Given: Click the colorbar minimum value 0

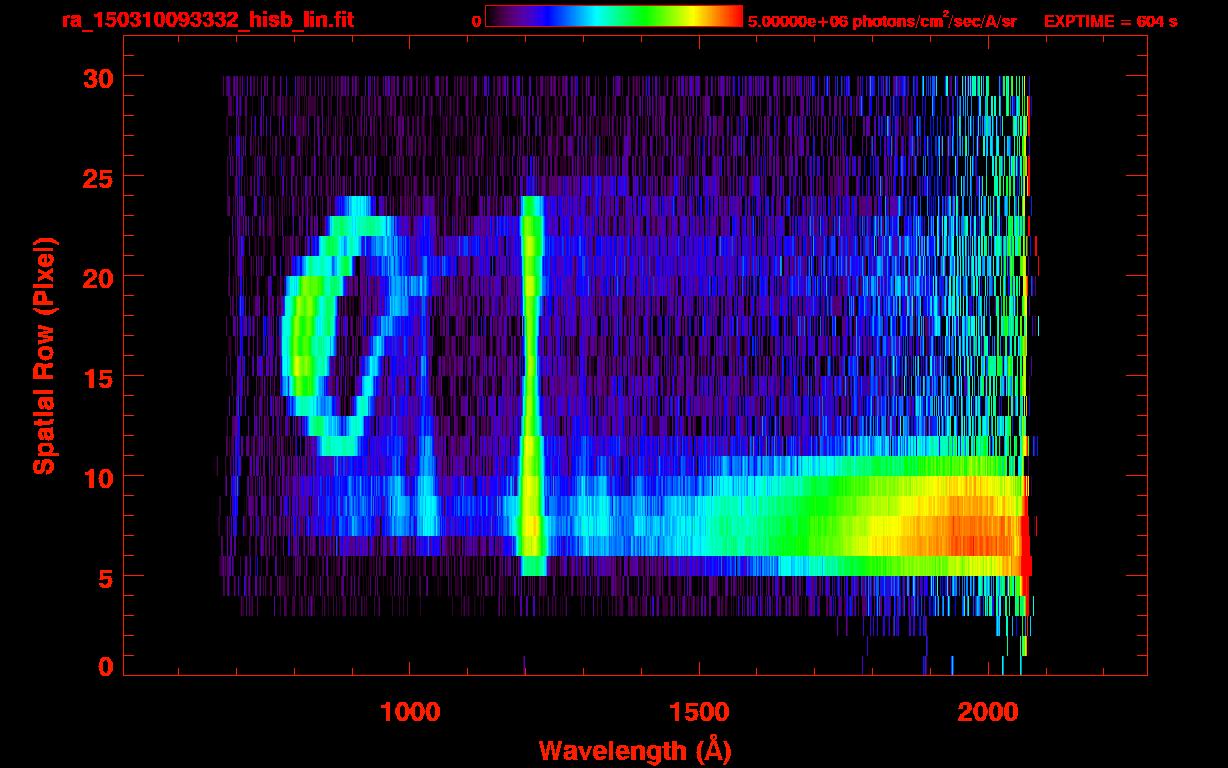Looking at the screenshot, I should 477,21.
